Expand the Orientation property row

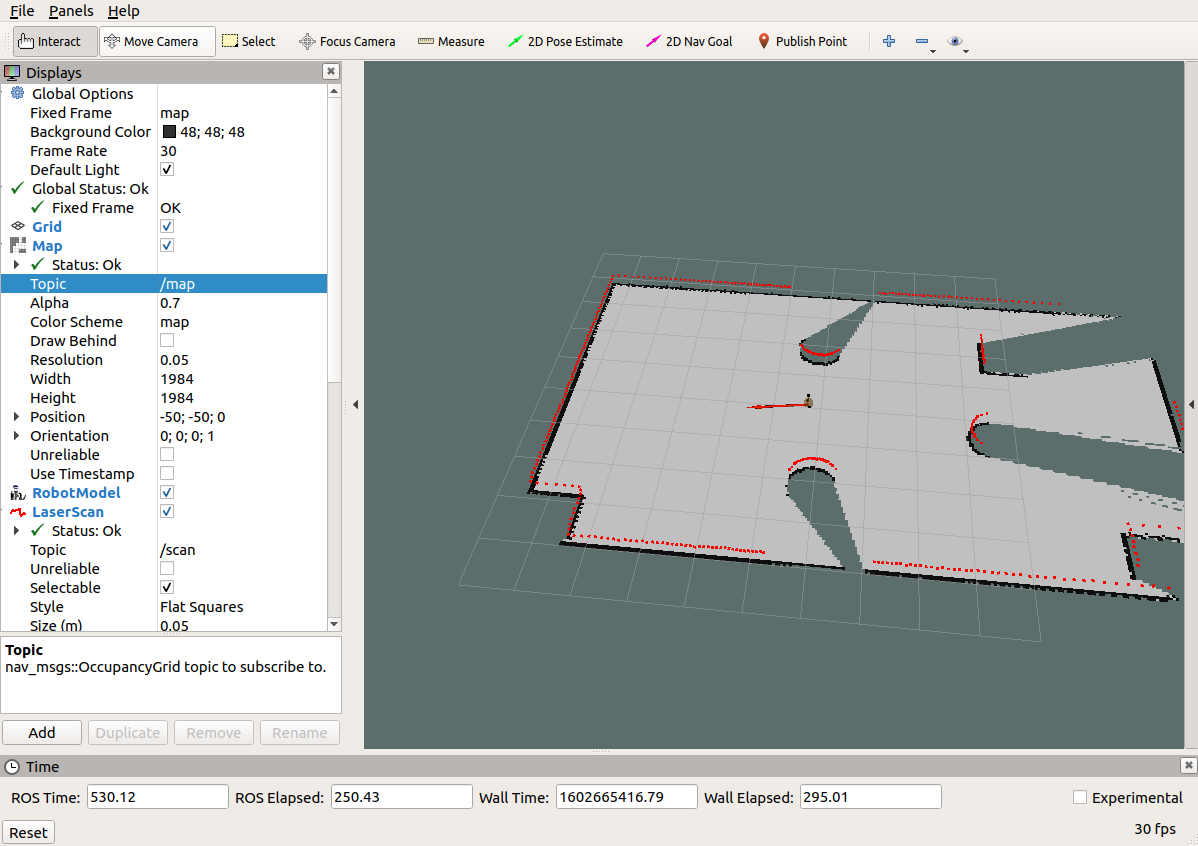[16, 436]
